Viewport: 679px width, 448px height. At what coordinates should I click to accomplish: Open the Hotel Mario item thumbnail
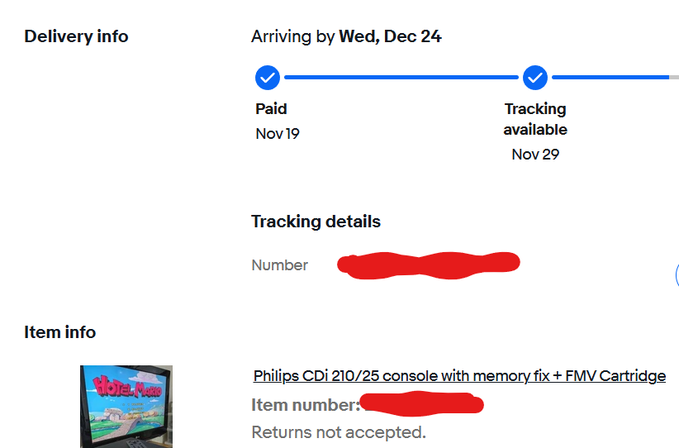tap(126, 406)
